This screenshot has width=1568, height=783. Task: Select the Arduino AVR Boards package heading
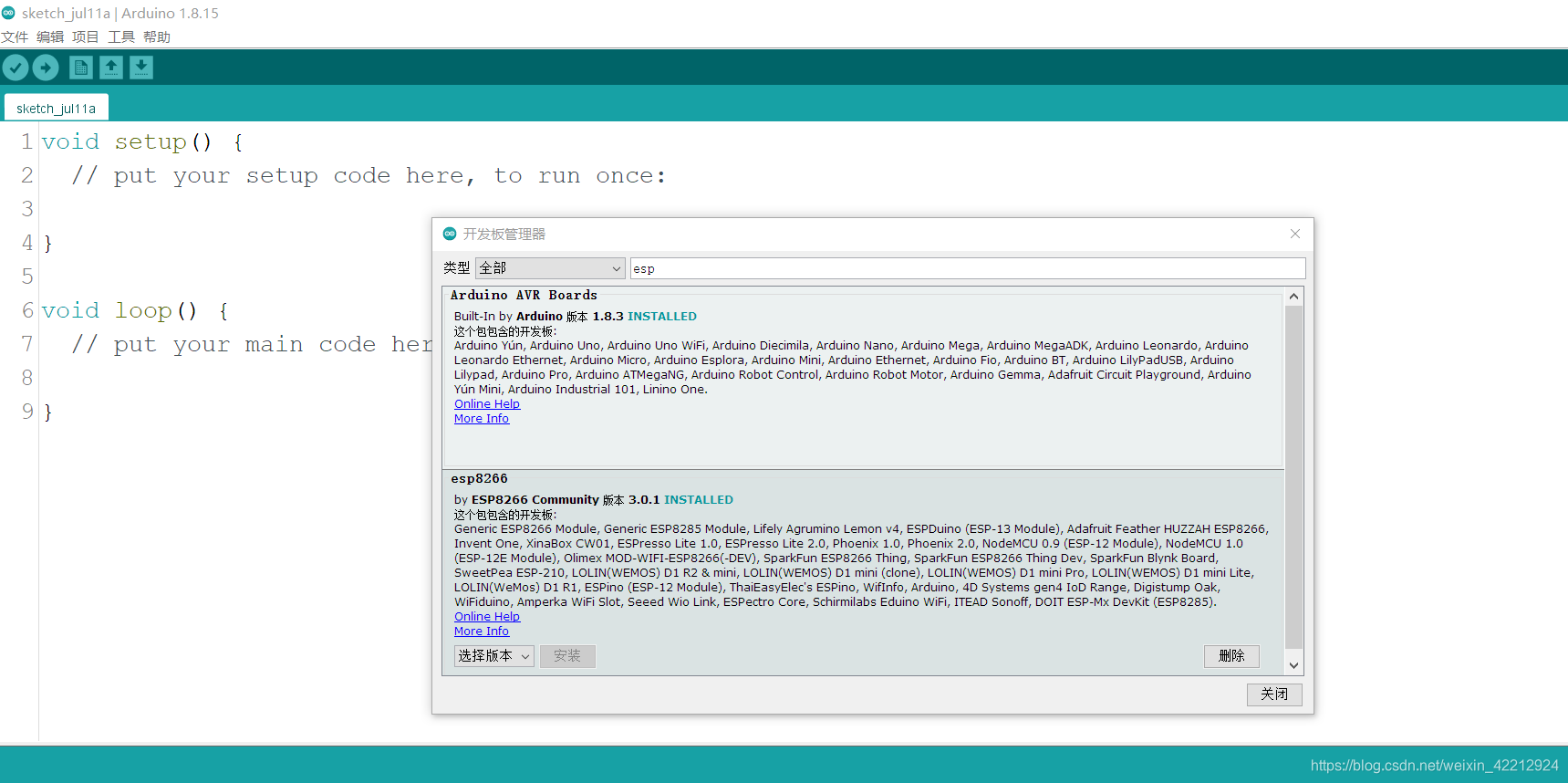pyautogui.click(x=524, y=296)
